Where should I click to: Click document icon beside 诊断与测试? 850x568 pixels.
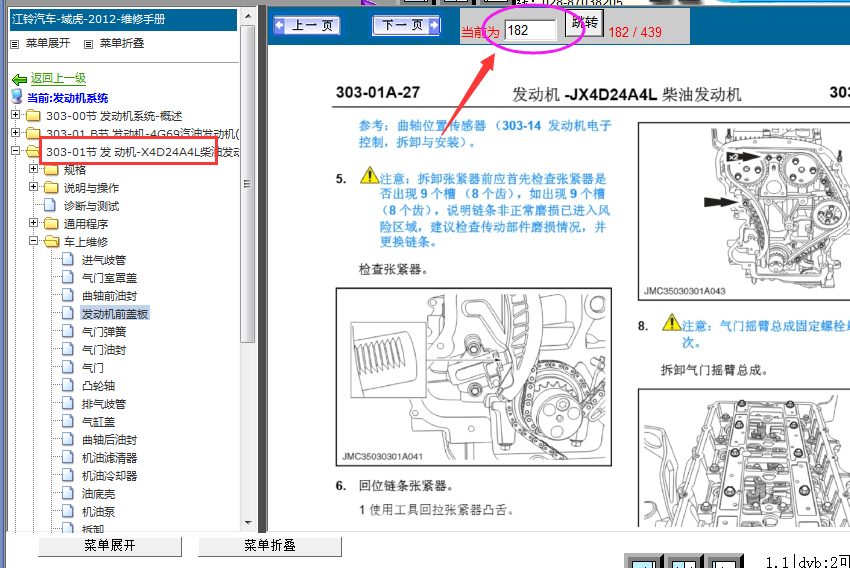[50, 205]
